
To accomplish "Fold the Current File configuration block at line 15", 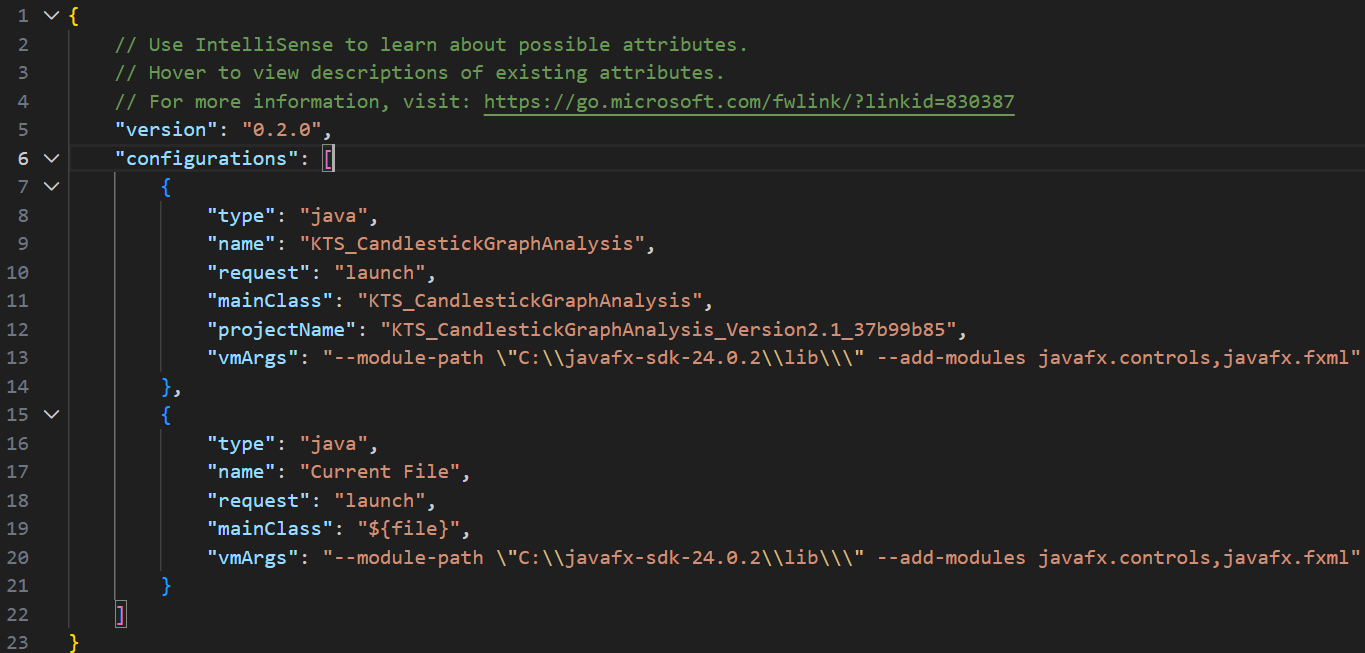I will coord(51,415).
